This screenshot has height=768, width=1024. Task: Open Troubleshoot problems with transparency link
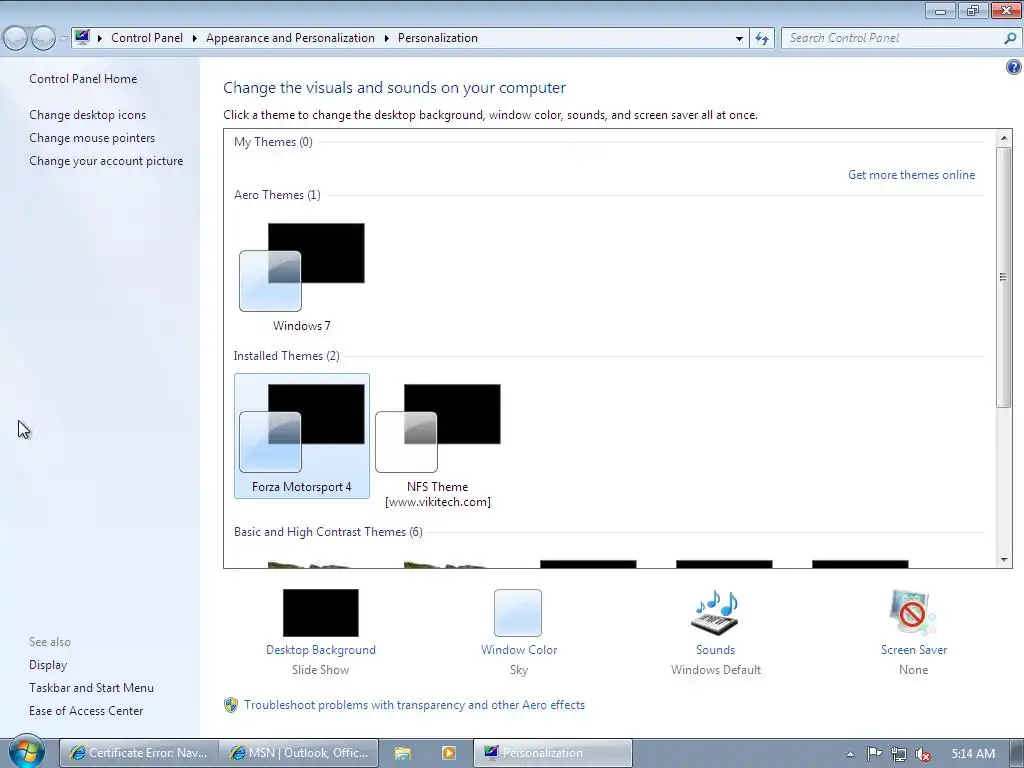pos(415,705)
